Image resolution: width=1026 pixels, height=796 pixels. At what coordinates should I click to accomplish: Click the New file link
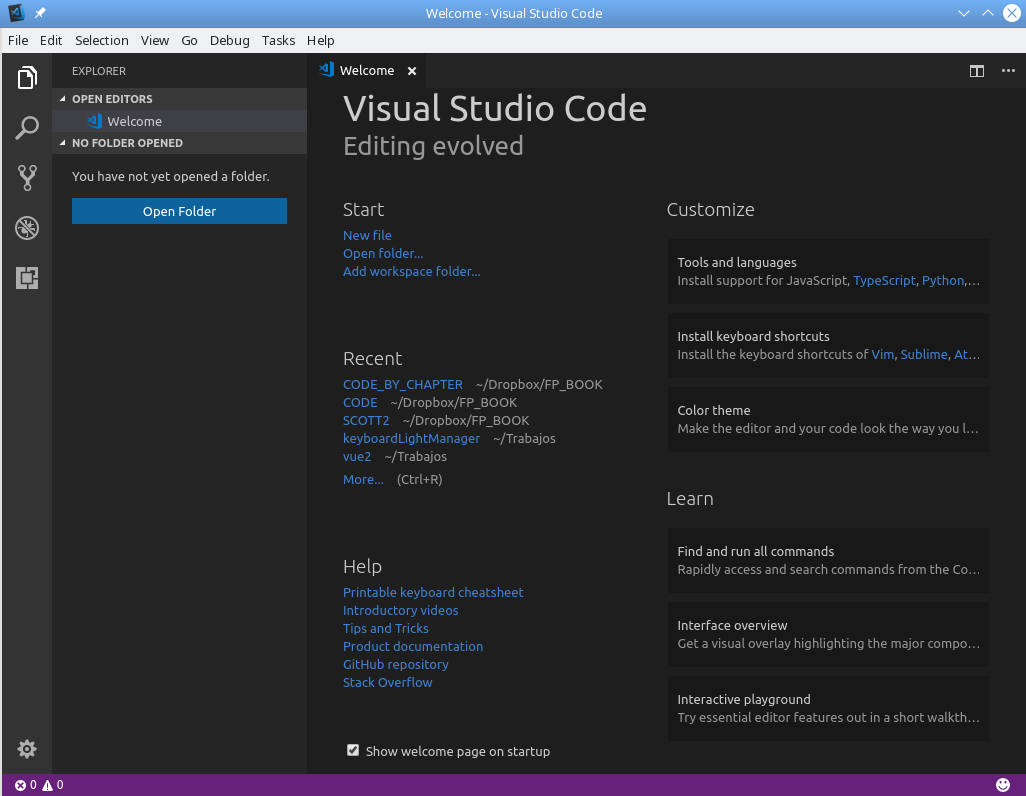click(367, 235)
